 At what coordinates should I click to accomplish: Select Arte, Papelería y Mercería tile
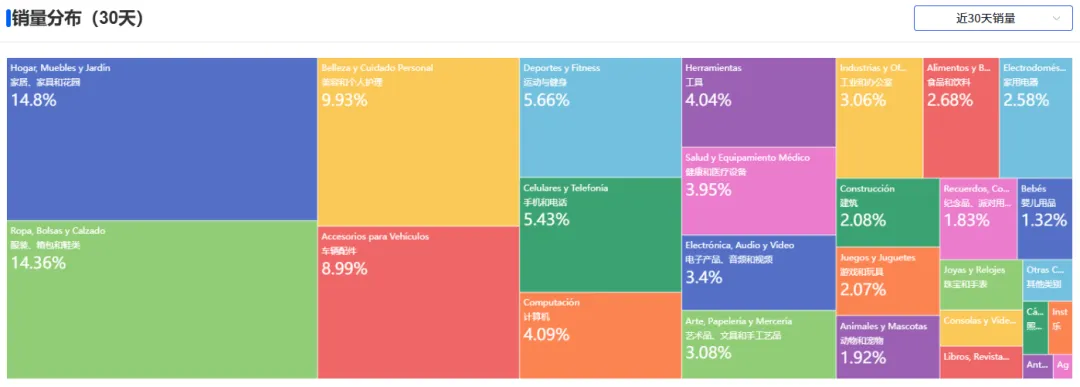(x=758, y=344)
